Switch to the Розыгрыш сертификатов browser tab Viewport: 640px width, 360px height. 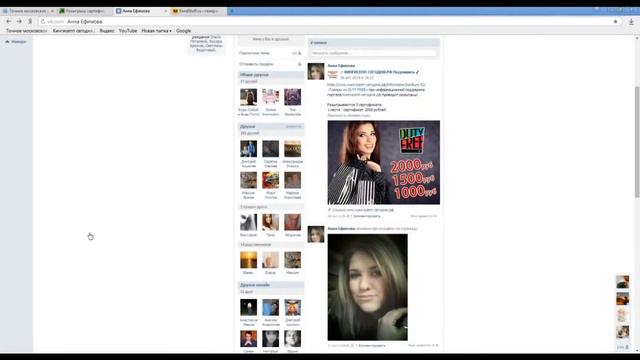[85, 11]
